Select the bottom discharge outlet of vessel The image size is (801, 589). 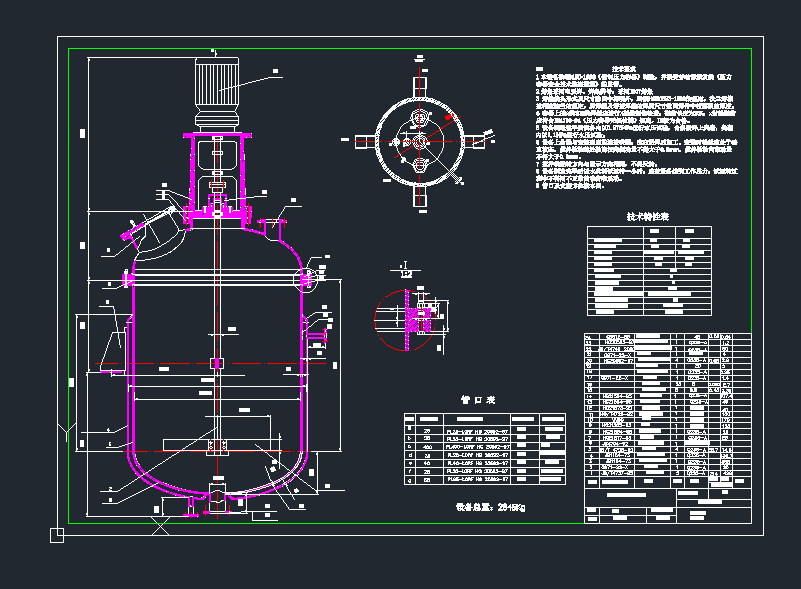tap(215, 500)
